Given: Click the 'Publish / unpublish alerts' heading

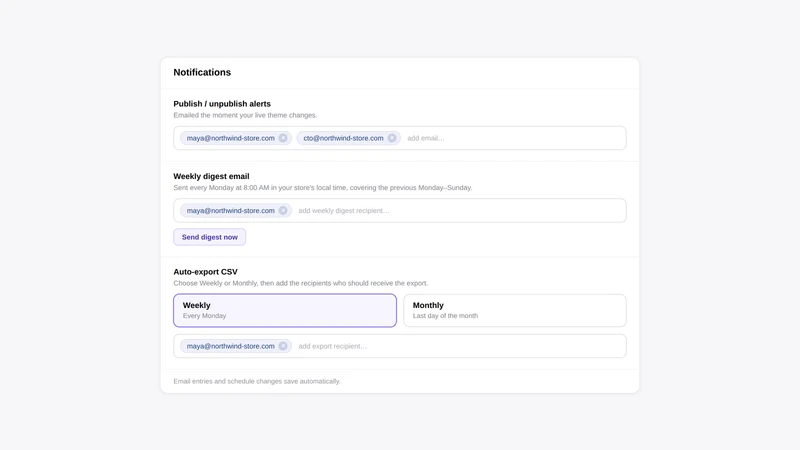Looking at the screenshot, I should 222,104.
